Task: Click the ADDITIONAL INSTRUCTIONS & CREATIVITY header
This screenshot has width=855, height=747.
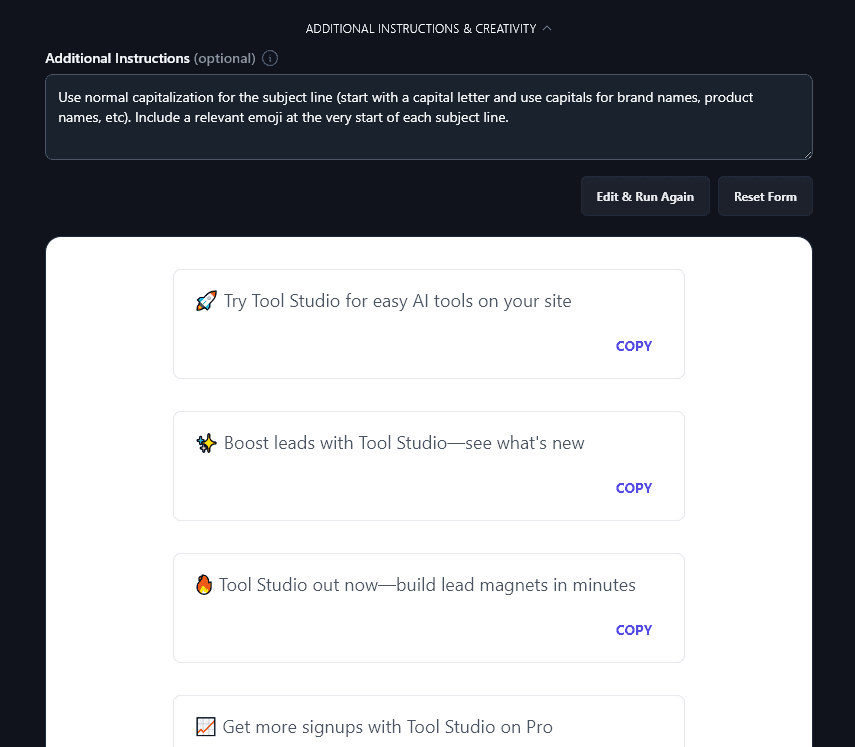Action: [x=420, y=28]
